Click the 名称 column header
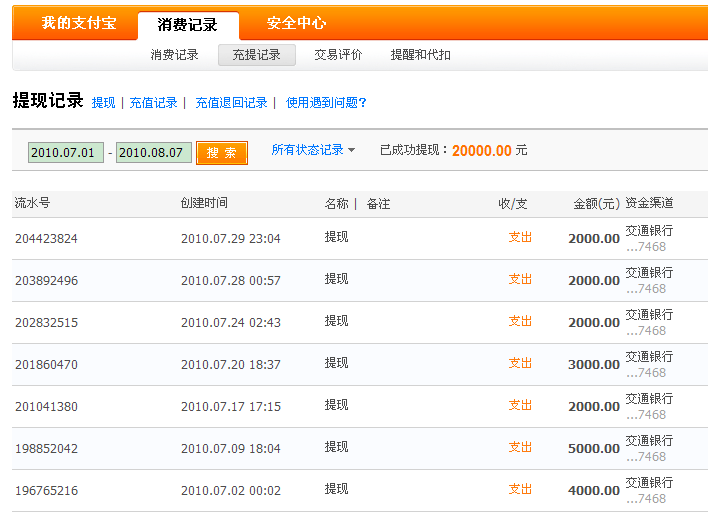708x519 pixels. coord(336,204)
